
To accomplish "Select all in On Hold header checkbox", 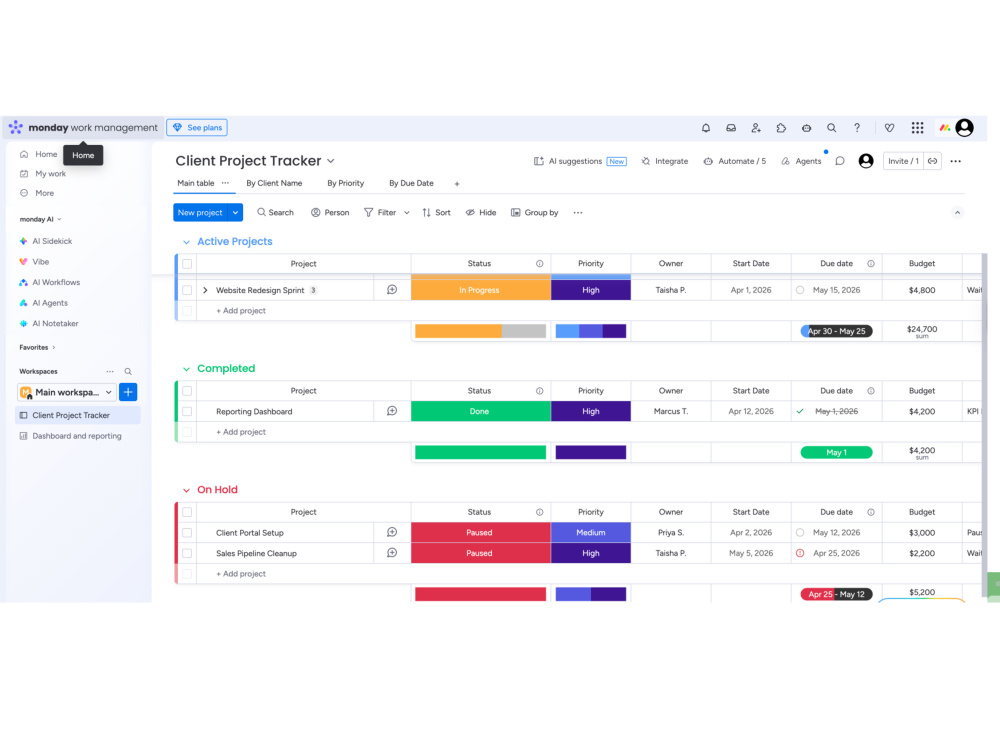I will (187, 512).
